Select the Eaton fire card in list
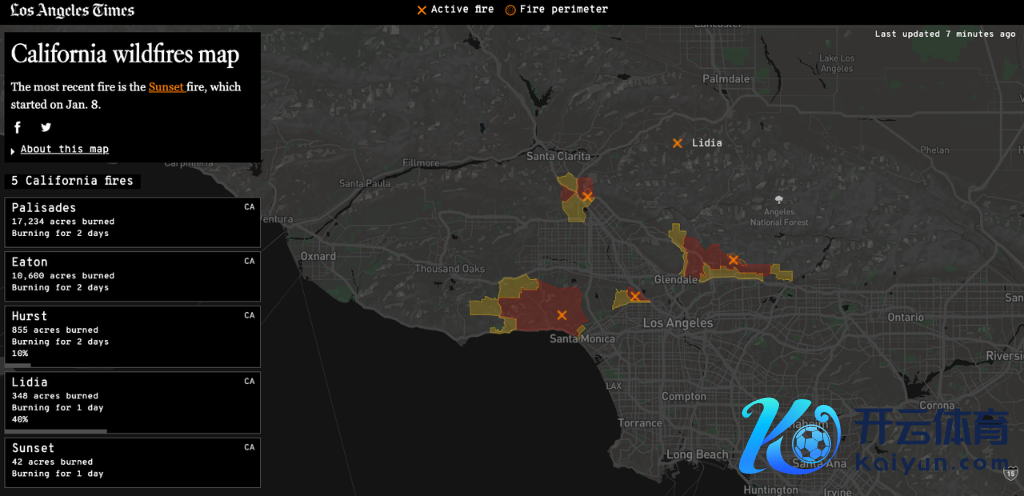1024x496 pixels. point(132,275)
